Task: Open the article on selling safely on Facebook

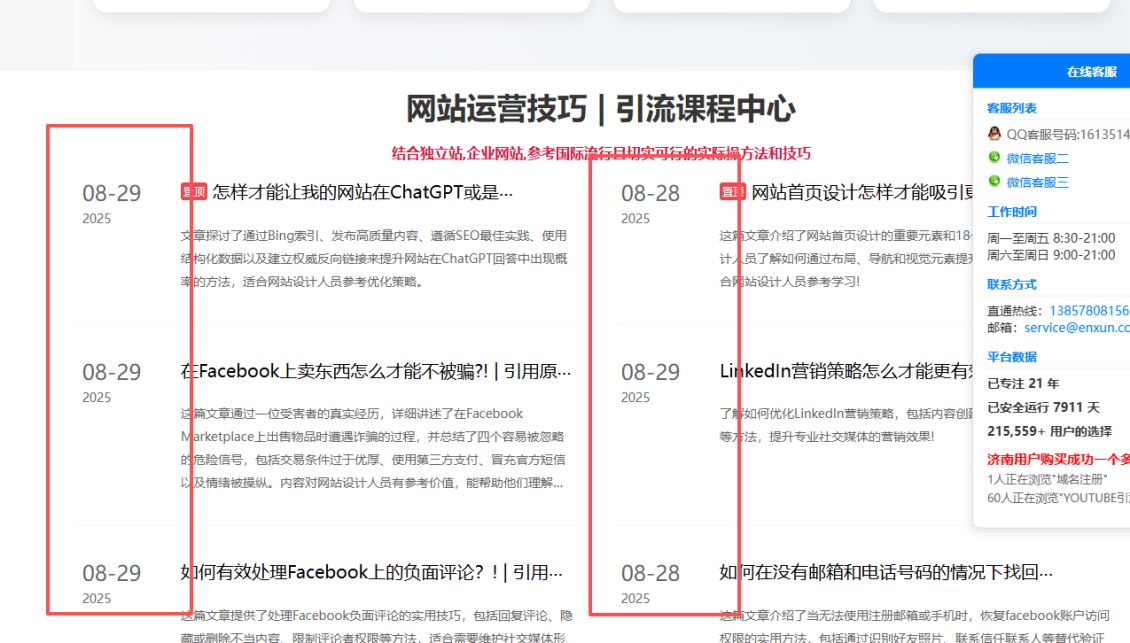Action: tap(375, 371)
